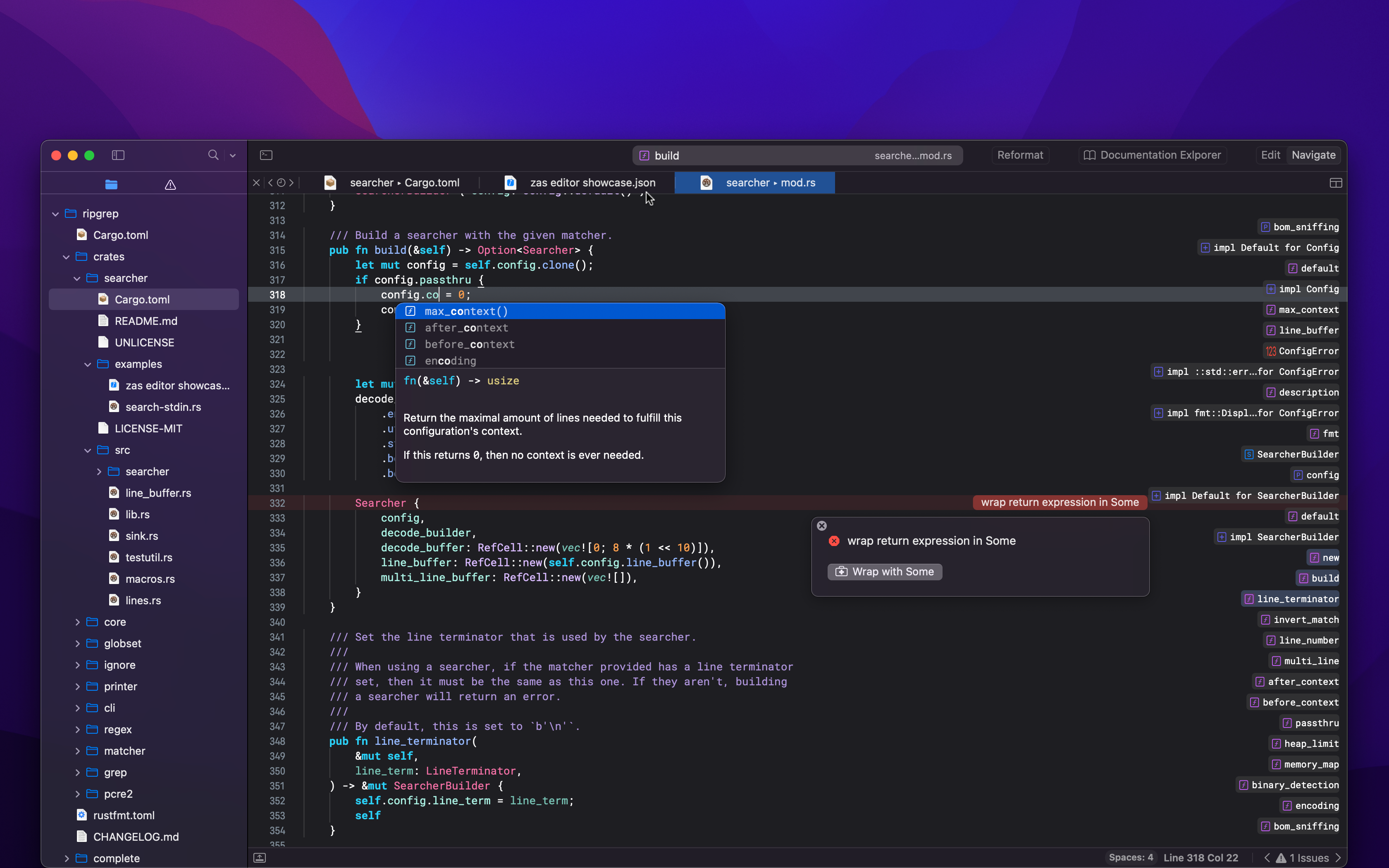Viewport: 1389px width, 868px height.
Task: Close current tab with the X icon
Action: [257, 183]
